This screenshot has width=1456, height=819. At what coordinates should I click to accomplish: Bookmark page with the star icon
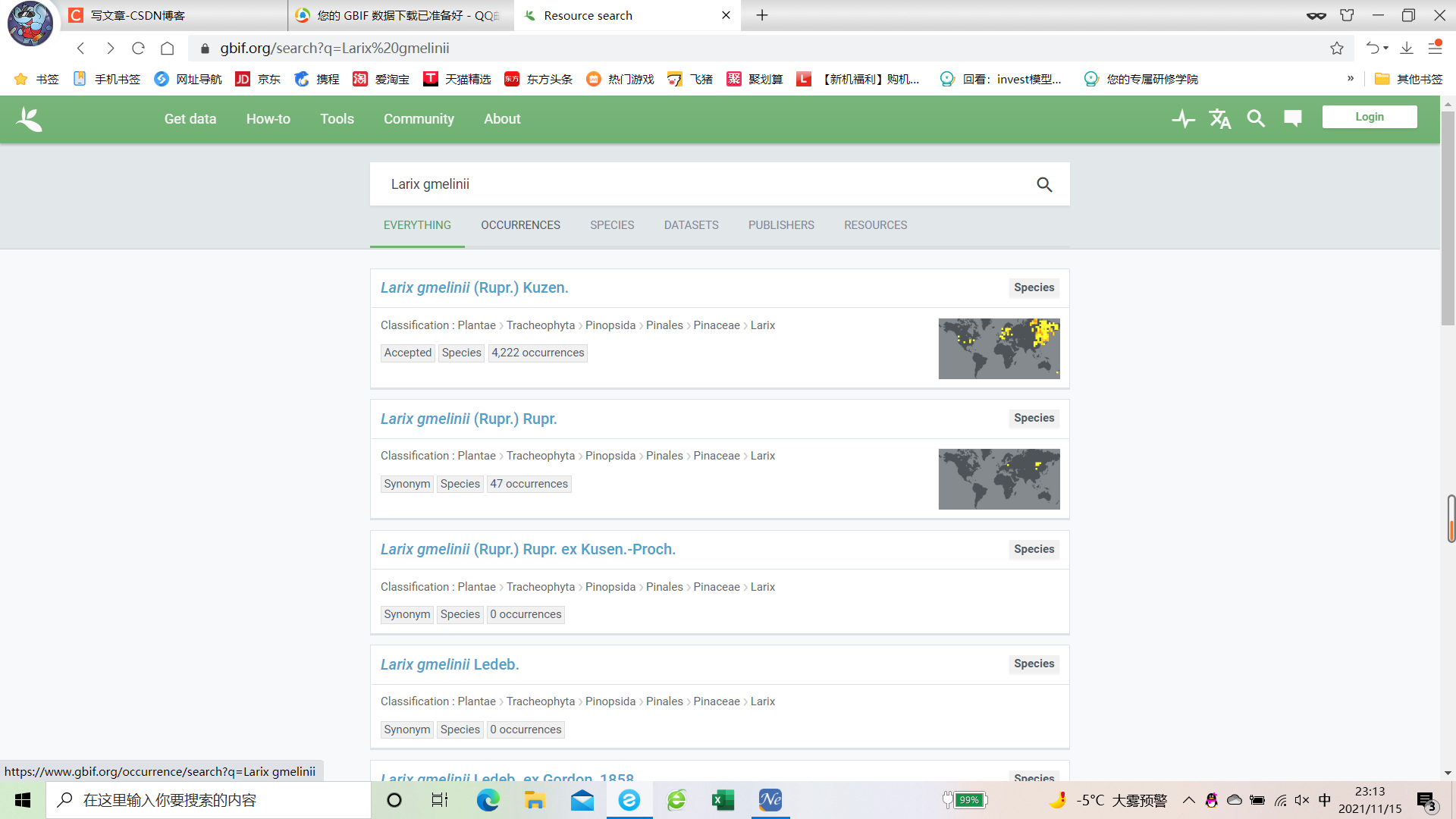point(1337,49)
